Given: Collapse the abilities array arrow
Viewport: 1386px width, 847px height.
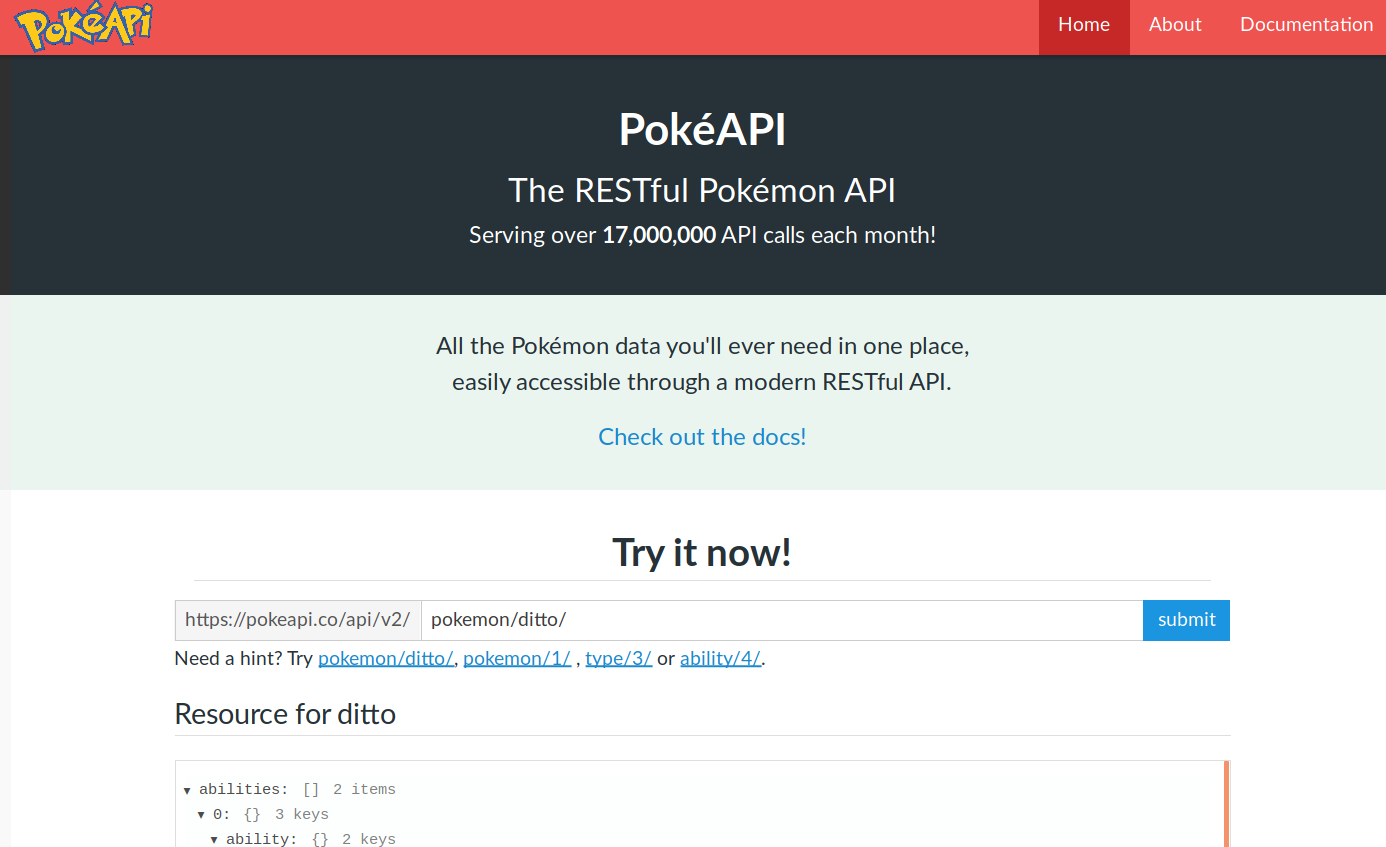Looking at the screenshot, I should [x=187, y=791].
